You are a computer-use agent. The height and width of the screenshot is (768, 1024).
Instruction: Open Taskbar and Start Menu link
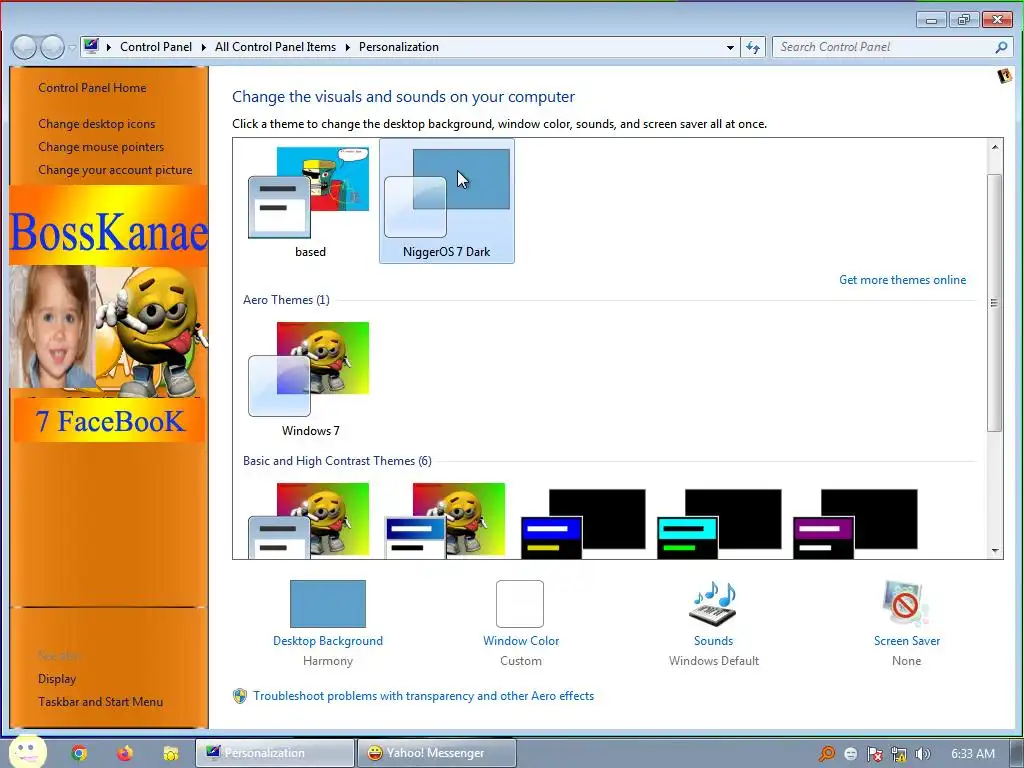(101, 702)
